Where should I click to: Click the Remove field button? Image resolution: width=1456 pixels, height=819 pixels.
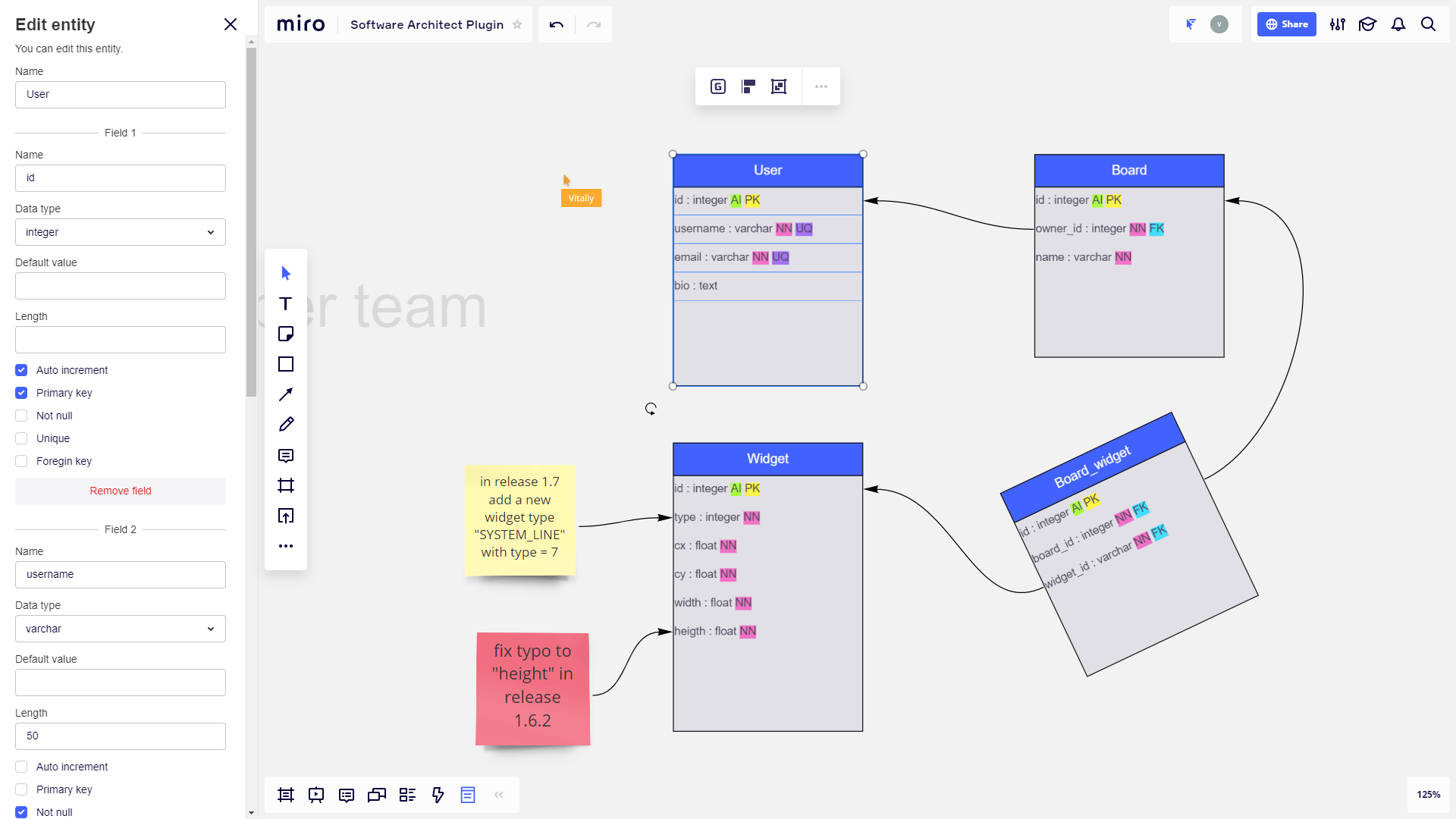(x=121, y=491)
